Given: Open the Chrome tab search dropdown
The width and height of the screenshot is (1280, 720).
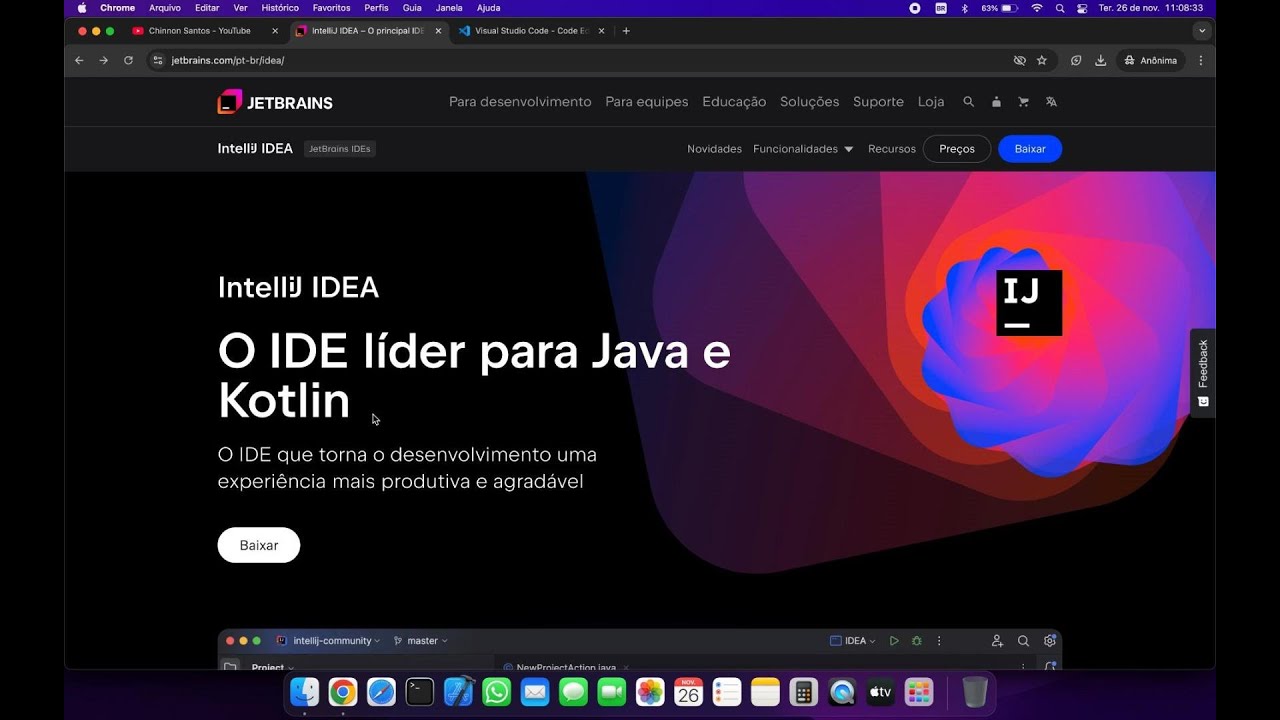Looking at the screenshot, I should pos(1202,31).
